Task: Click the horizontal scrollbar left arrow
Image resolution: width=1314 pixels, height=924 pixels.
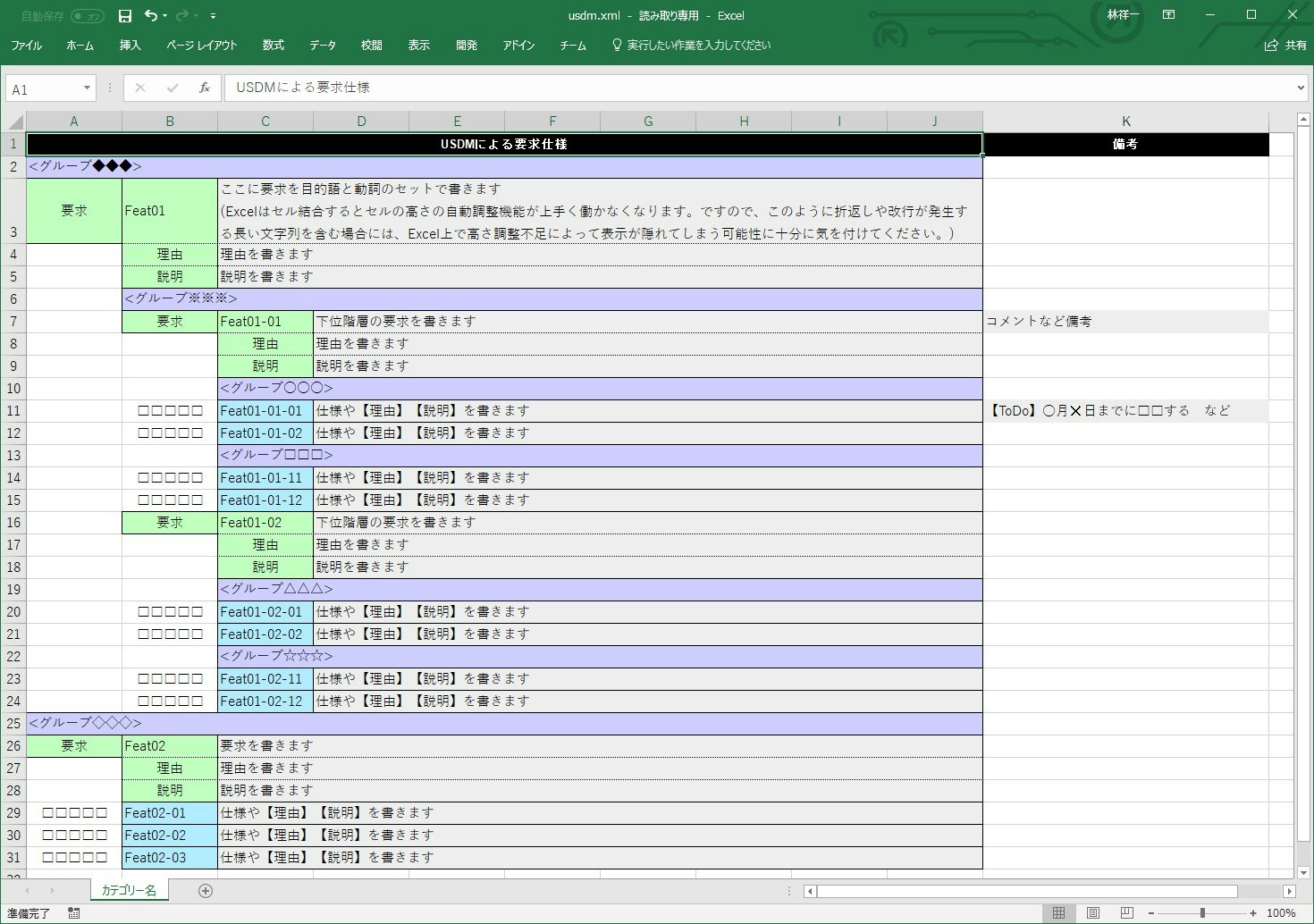Action: click(810, 891)
